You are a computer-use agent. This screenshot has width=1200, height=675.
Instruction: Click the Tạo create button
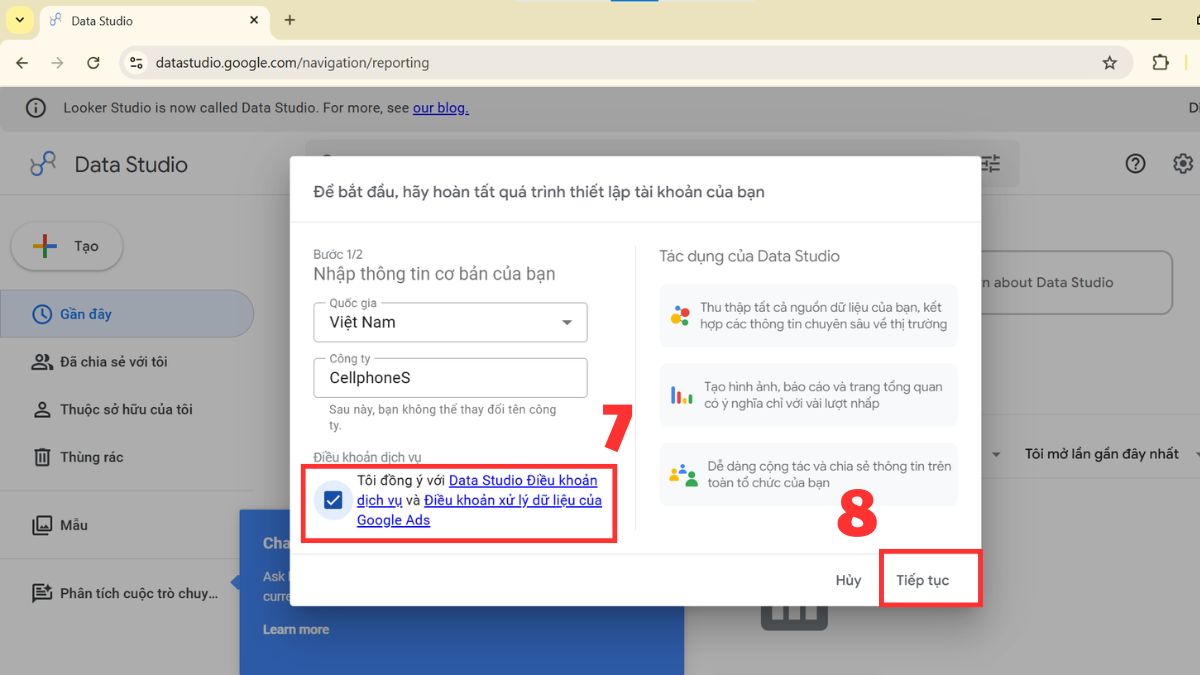(67, 246)
